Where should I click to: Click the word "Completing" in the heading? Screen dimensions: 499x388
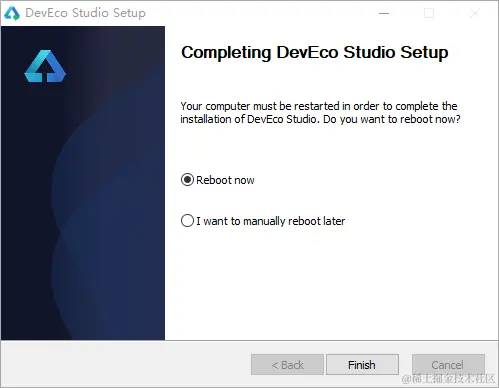point(226,53)
